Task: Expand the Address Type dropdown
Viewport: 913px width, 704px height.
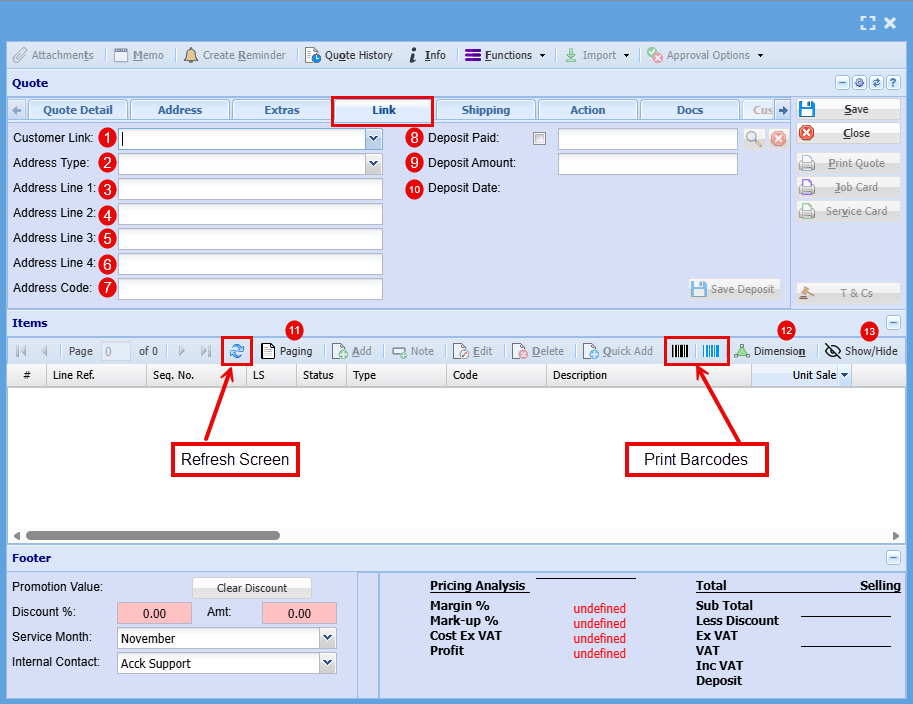Action: (374, 163)
